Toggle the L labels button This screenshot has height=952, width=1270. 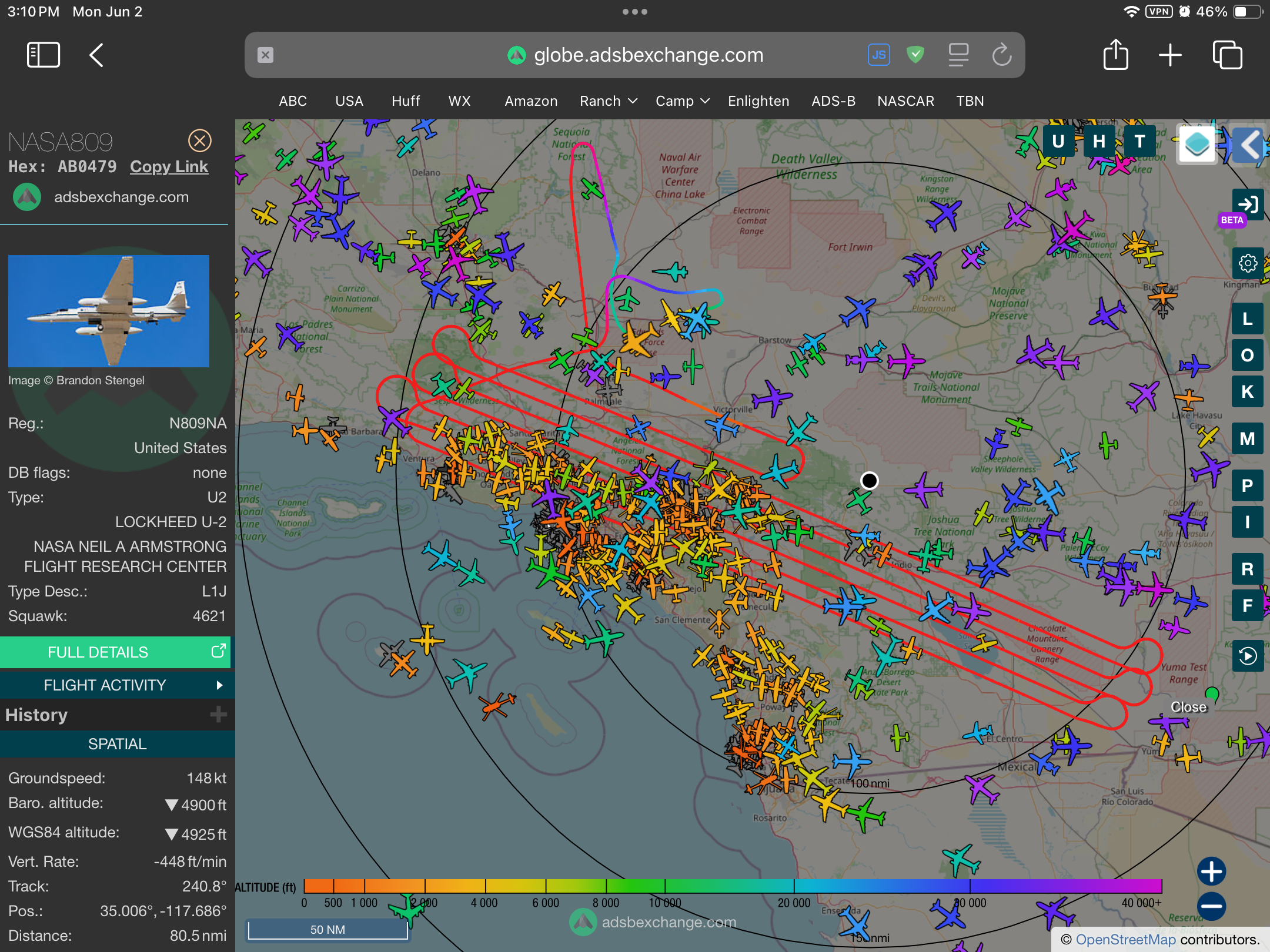[x=1247, y=319]
